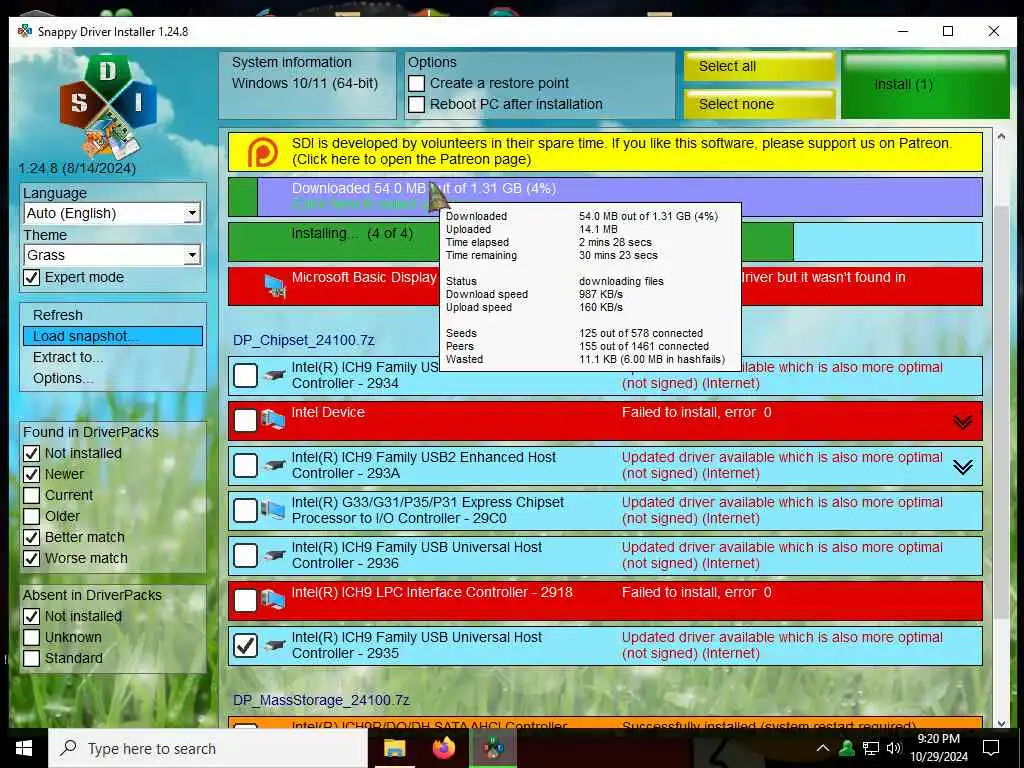This screenshot has width=1024, height=768.
Task: Click the DP_Chipset_24100.7z header
Action: [304, 340]
